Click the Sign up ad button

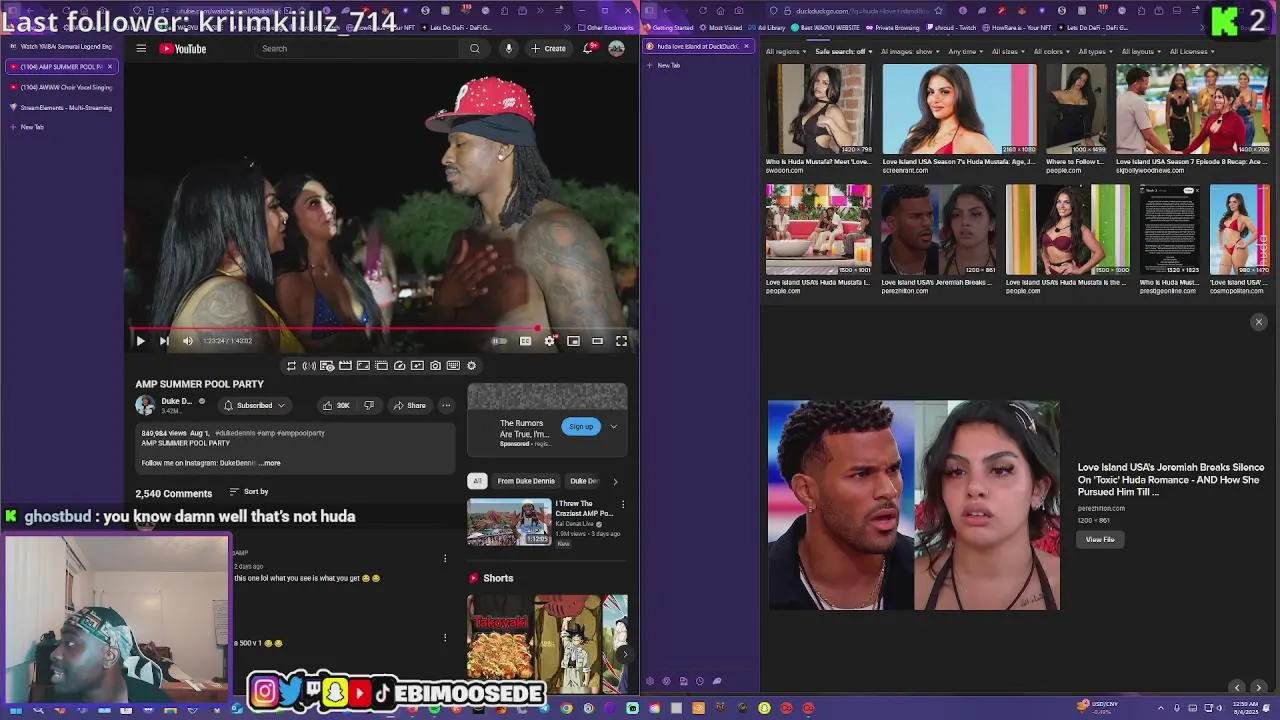[581, 427]
